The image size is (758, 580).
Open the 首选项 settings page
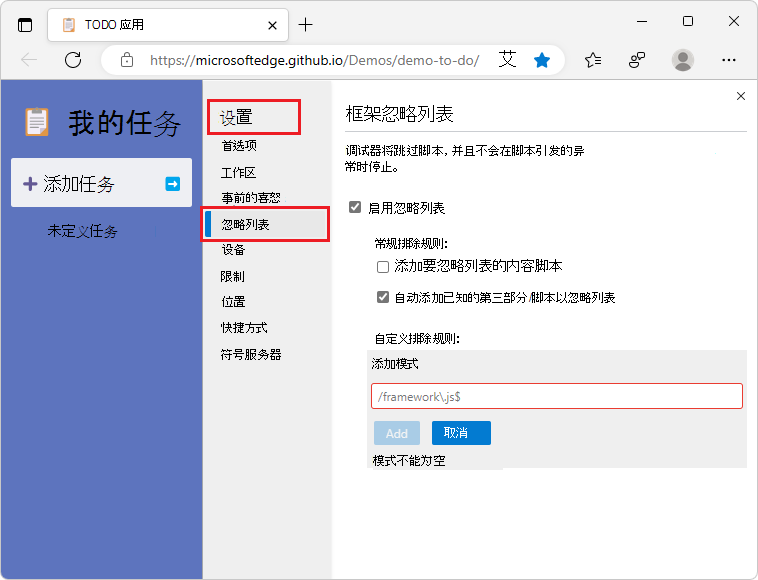point(239,145)
